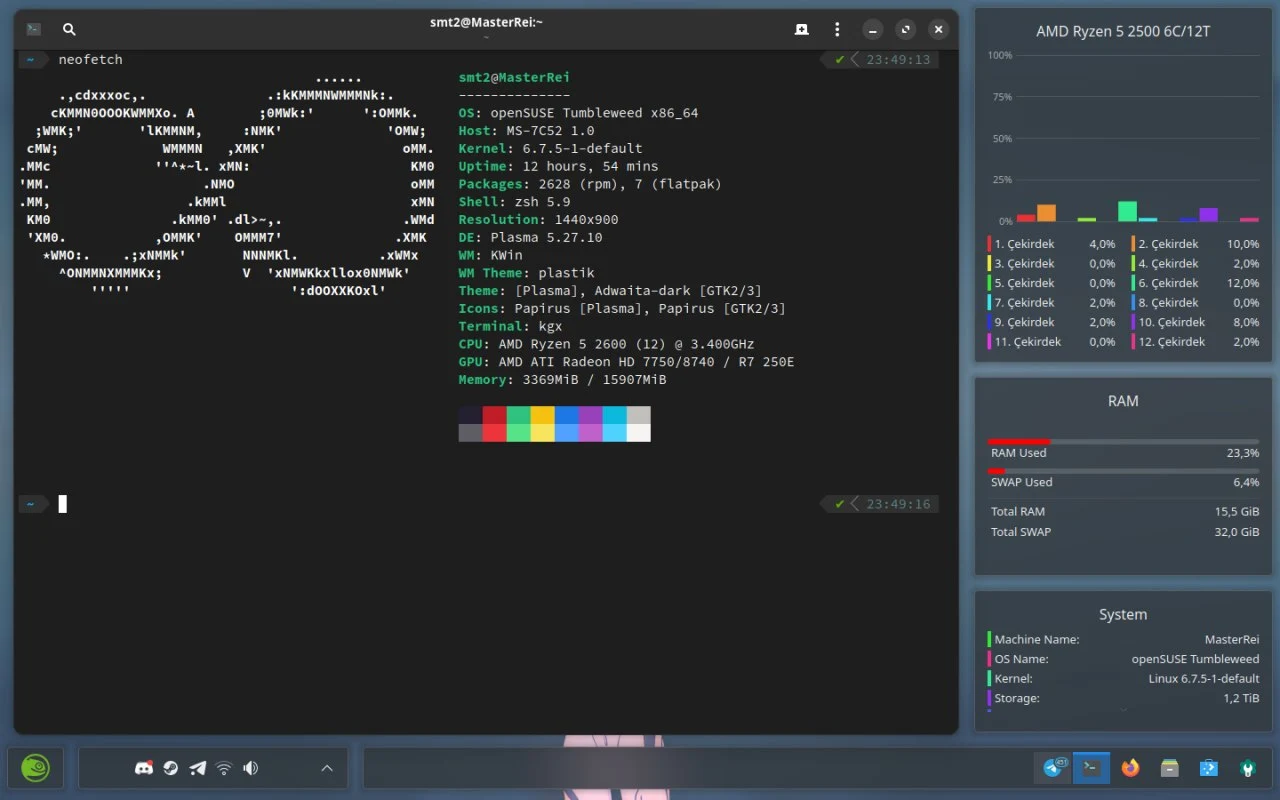The image size is (1280, 800).
Task: Click the CPU line AMD Ryzen 5 2600
Action: tap(606, 344)
